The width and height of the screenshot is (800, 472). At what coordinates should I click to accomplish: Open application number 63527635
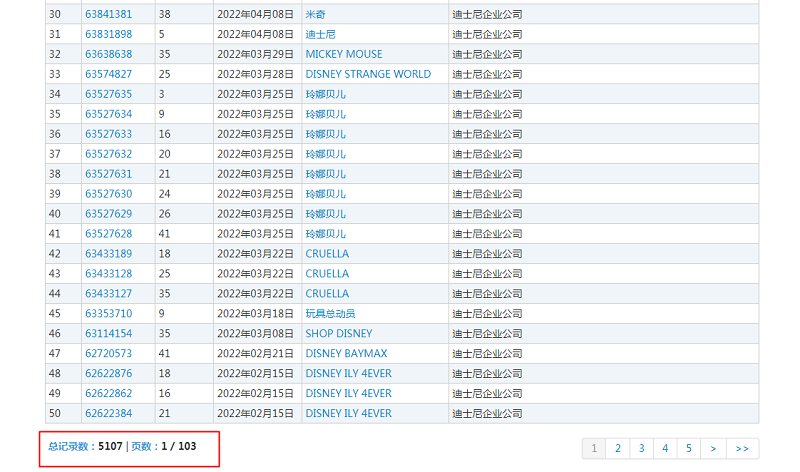tap(108, 94)
